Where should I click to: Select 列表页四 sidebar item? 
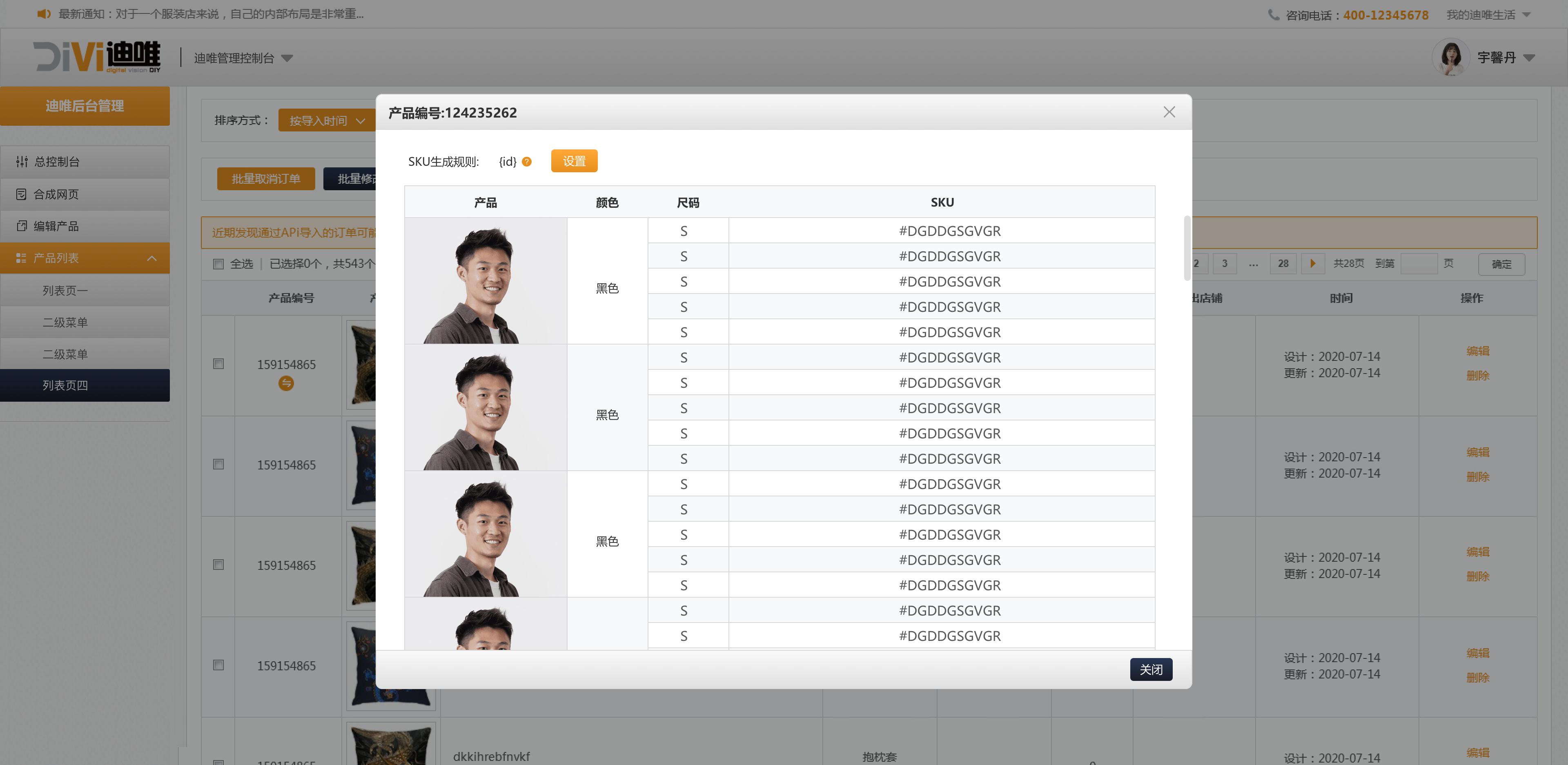pyautogui.click(x=65, y=385)
